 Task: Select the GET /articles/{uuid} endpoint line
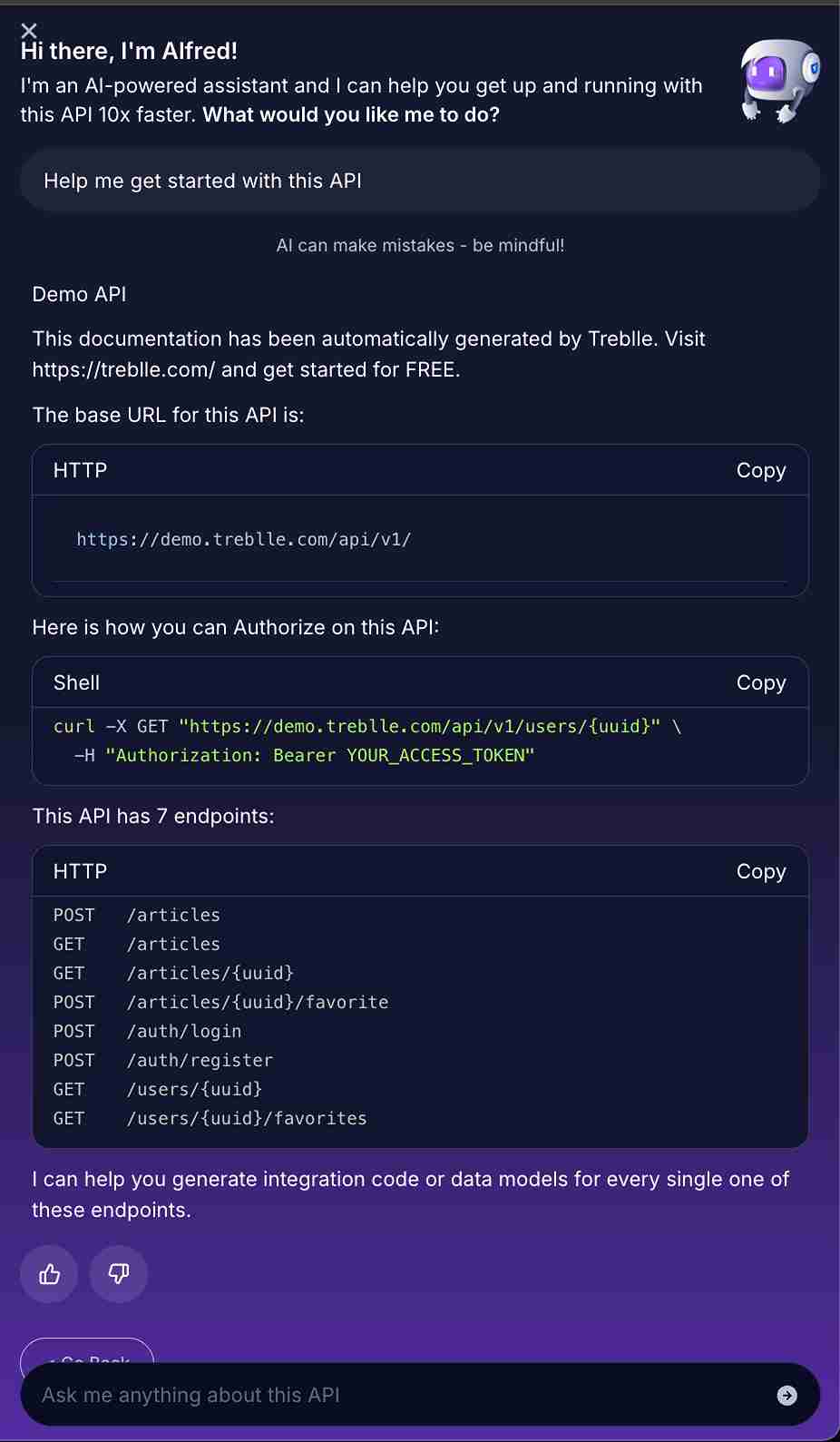pos(173,974)
